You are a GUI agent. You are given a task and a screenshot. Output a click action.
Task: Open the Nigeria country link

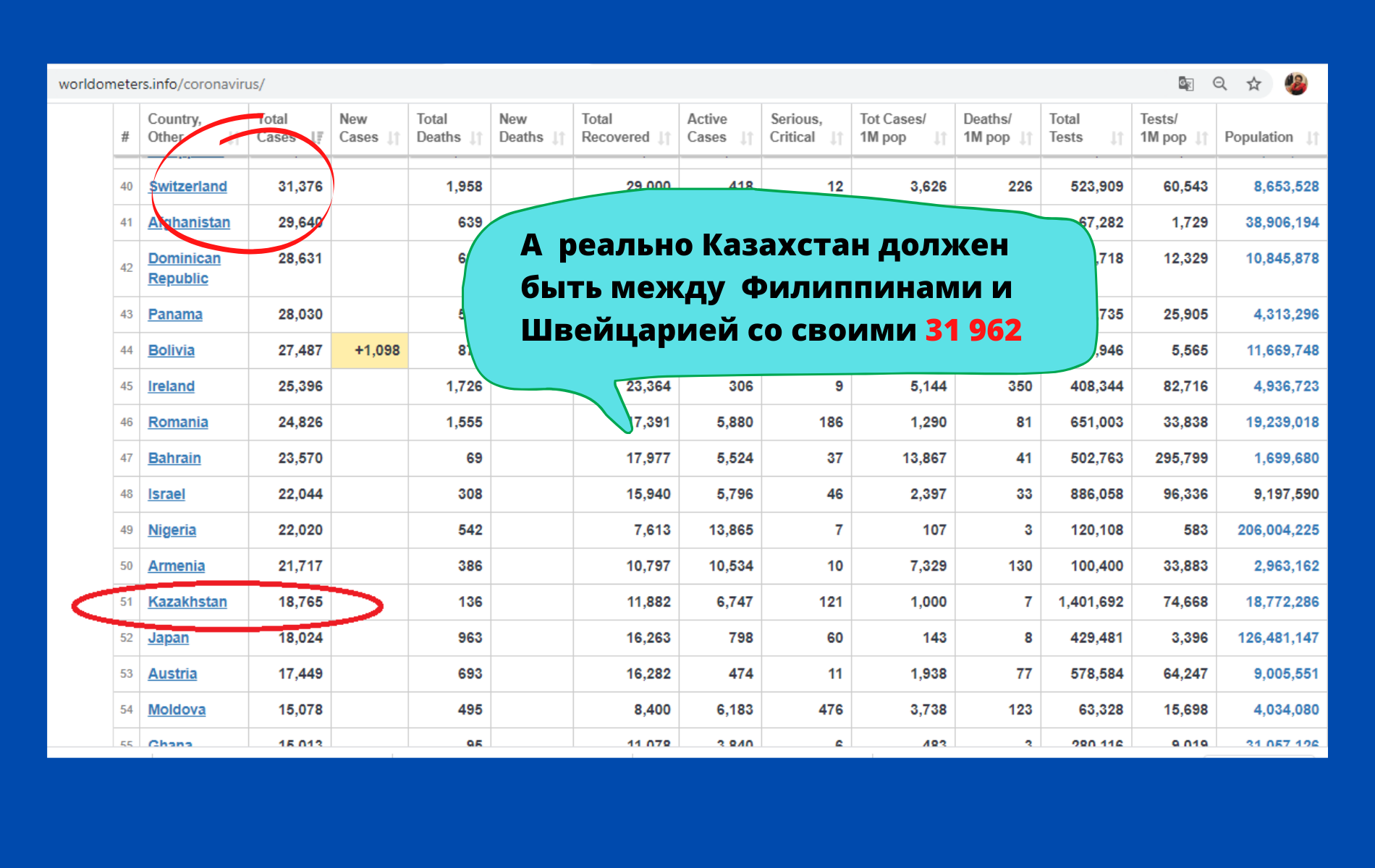(172, 530)
